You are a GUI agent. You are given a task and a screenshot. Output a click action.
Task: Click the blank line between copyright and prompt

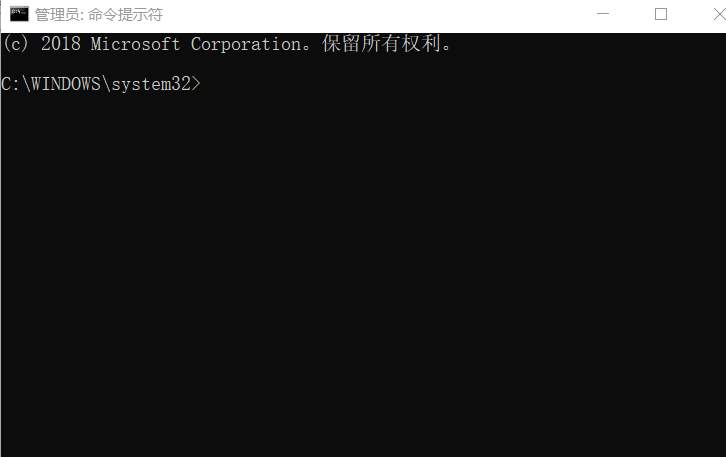coord(300,64)
